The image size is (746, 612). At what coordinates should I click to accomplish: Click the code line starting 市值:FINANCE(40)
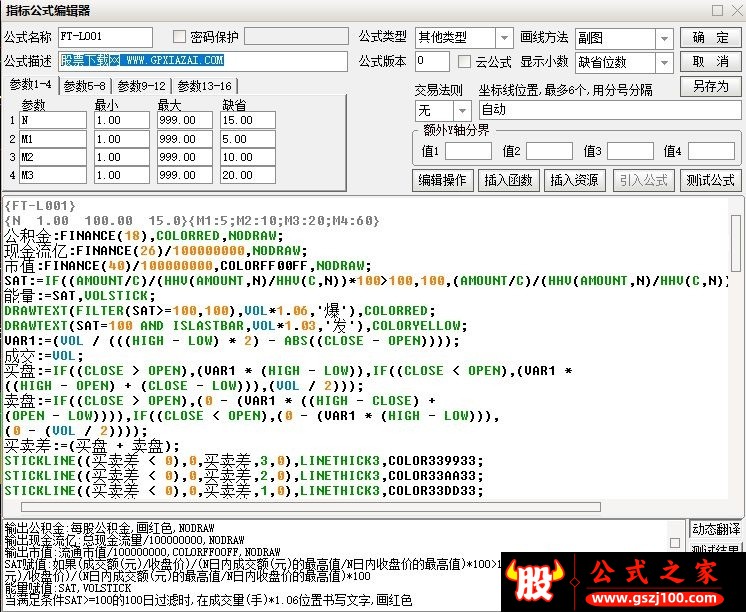(x=187, y=266)
